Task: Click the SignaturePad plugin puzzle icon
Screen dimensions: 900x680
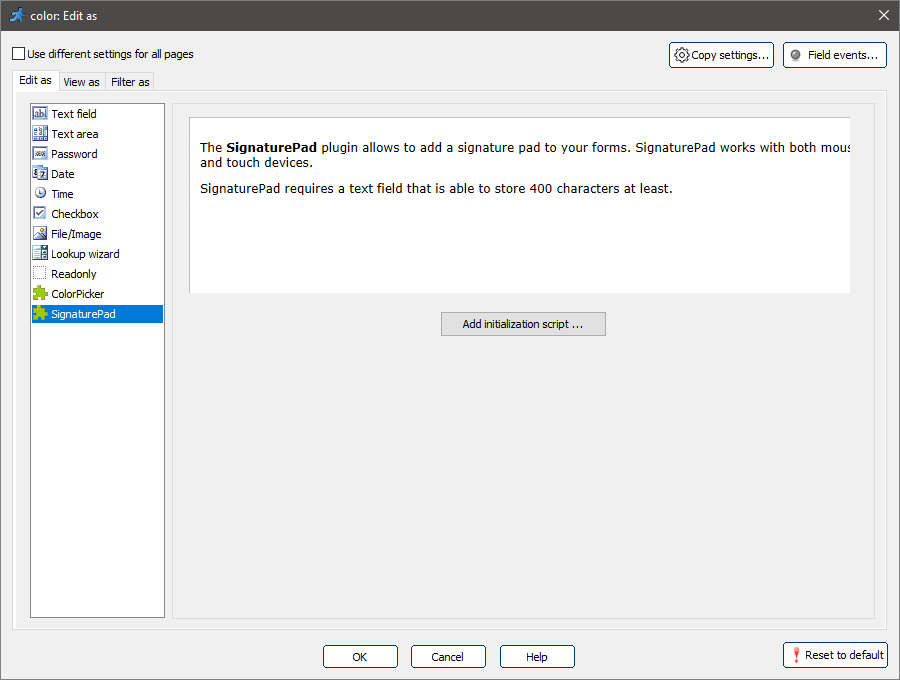Action: click(x=40, y=314)
